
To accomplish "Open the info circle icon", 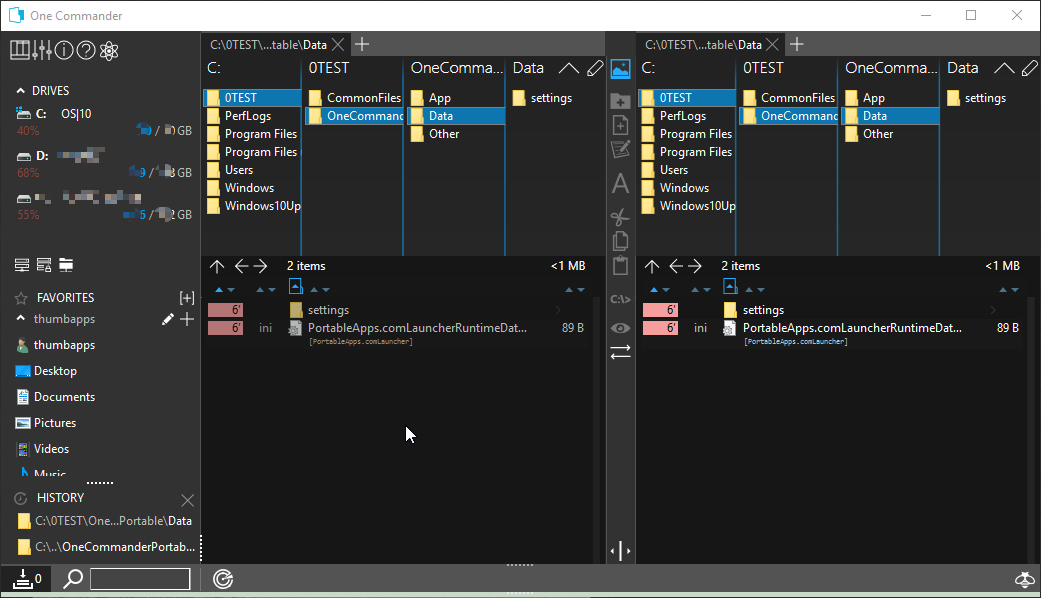I will pyautogui.click(x=64, y=50).
